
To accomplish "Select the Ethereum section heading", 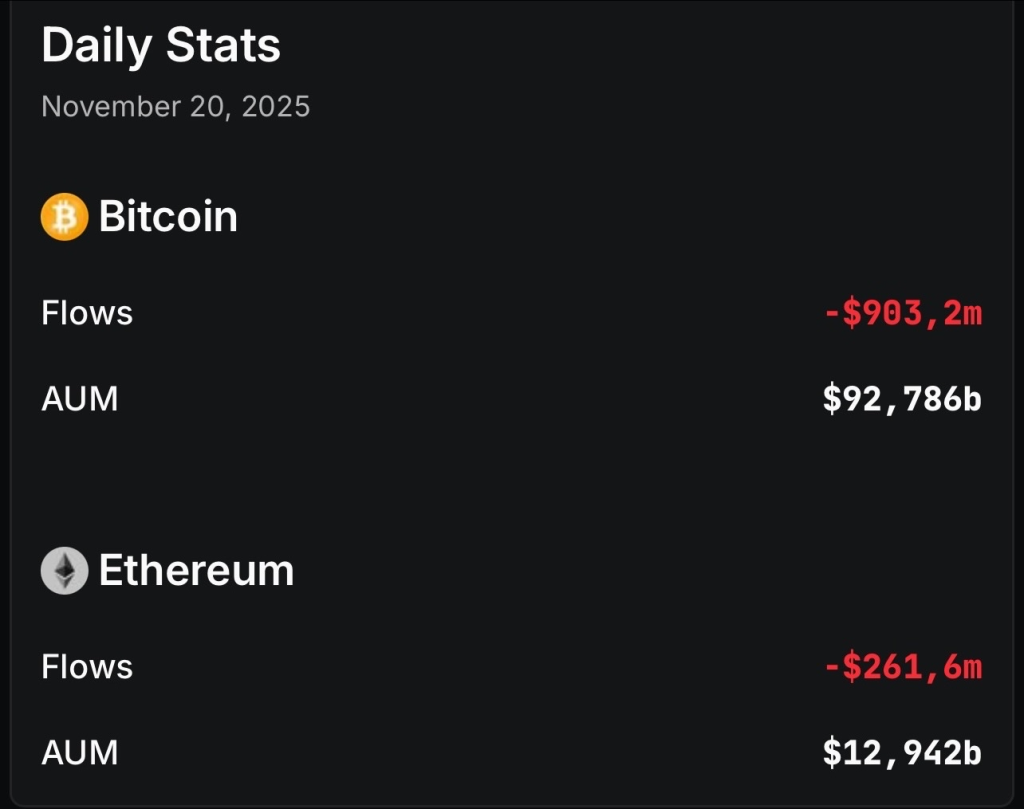I will point(196,571).
